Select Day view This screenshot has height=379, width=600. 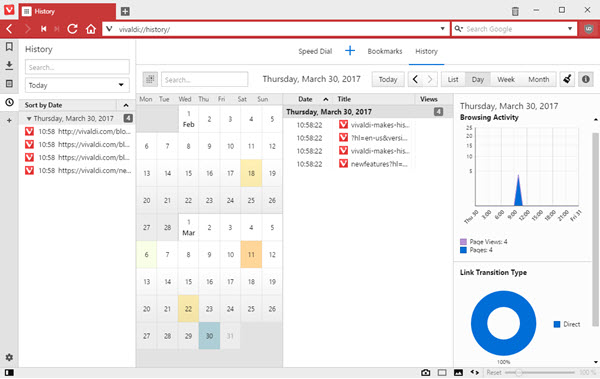pyautogui.click(x=478, y=79)
